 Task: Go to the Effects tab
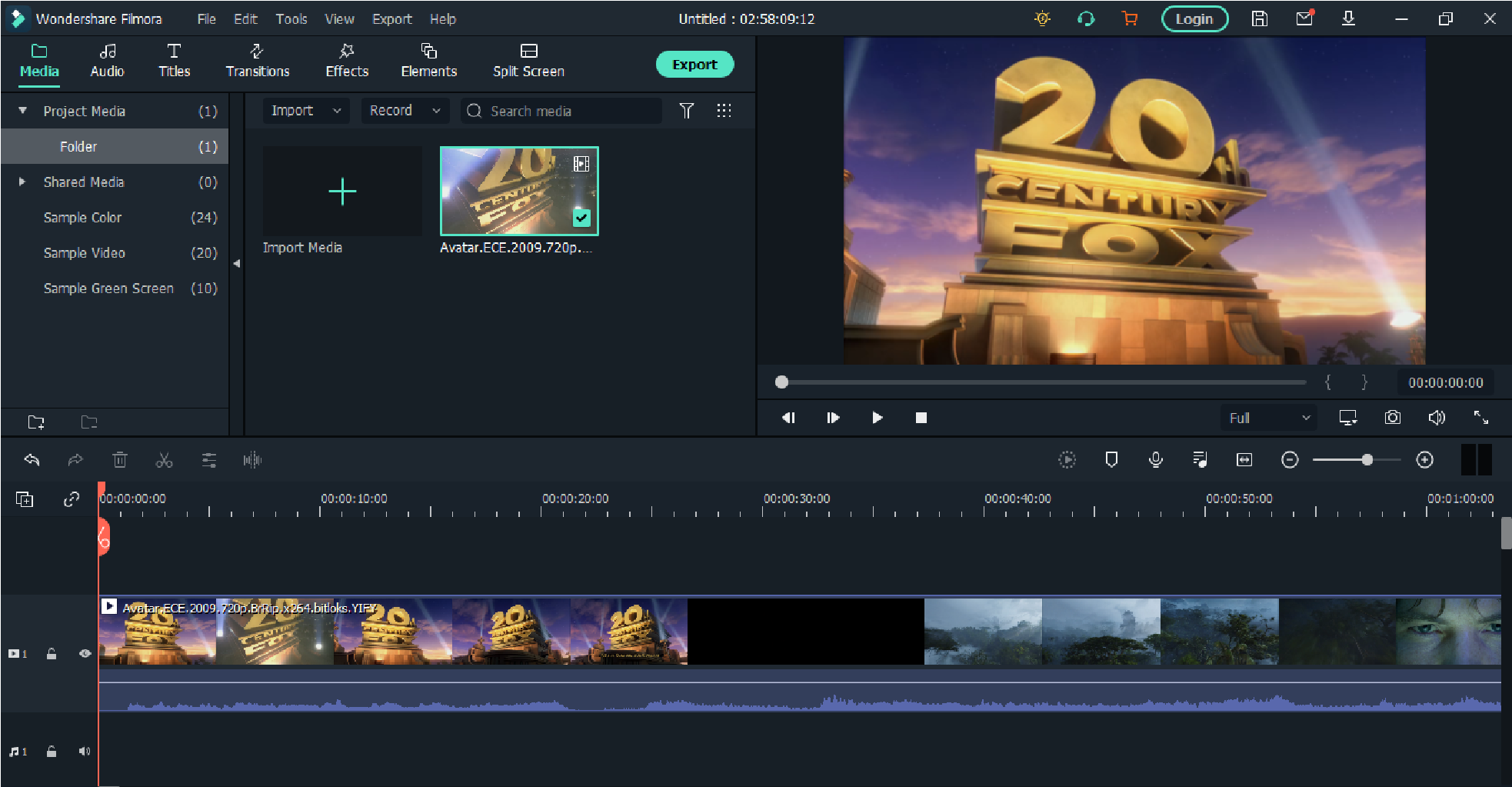pos(347,61)
